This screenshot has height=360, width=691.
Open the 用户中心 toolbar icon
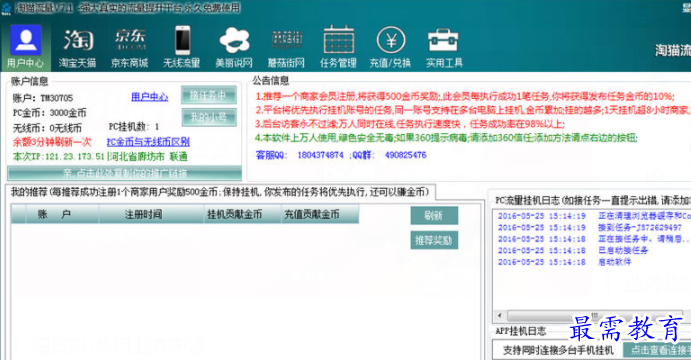click(26, 47)
